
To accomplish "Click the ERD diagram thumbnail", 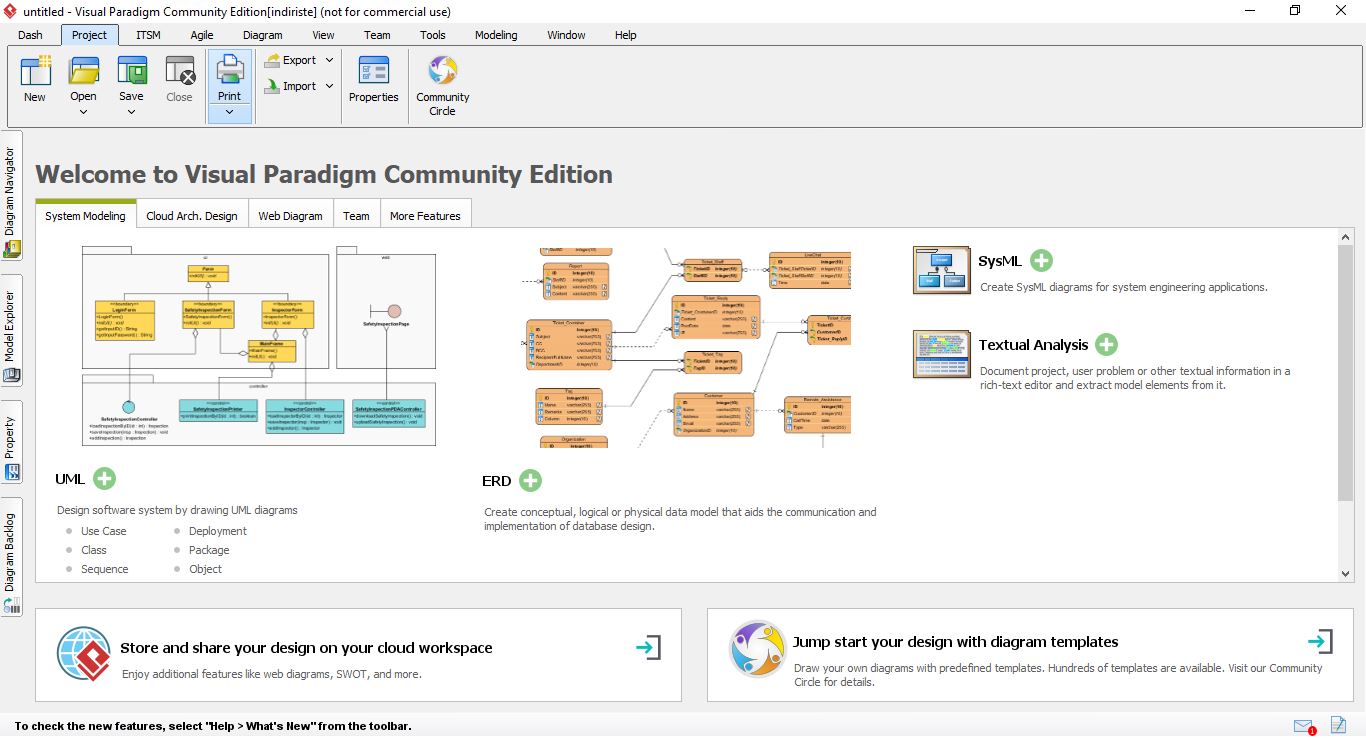I will (x=688, y=348).
